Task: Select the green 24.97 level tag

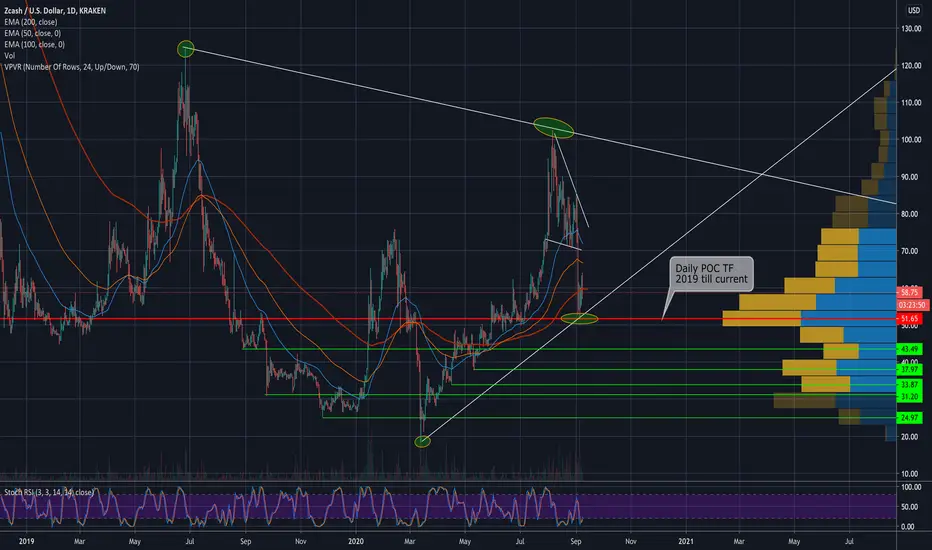Action: click(909, 418)
